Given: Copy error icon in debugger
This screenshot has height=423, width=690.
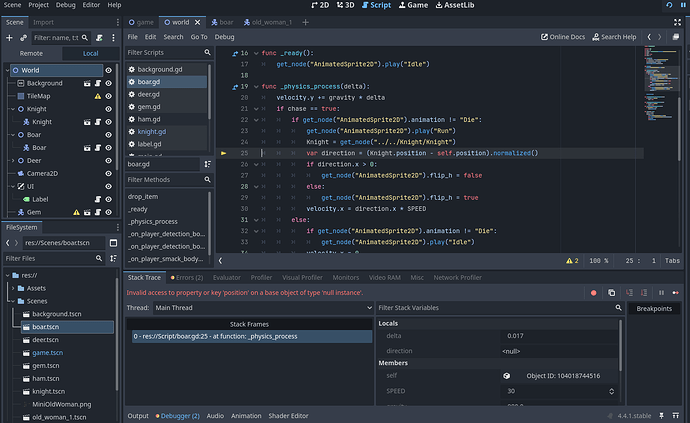Looking at the screenshot, I should (x=611, y=293).
